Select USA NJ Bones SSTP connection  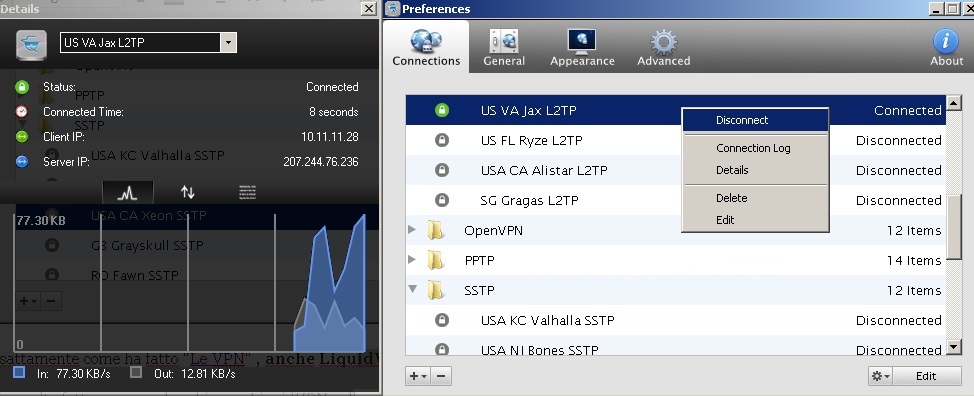tap(675, 346)
